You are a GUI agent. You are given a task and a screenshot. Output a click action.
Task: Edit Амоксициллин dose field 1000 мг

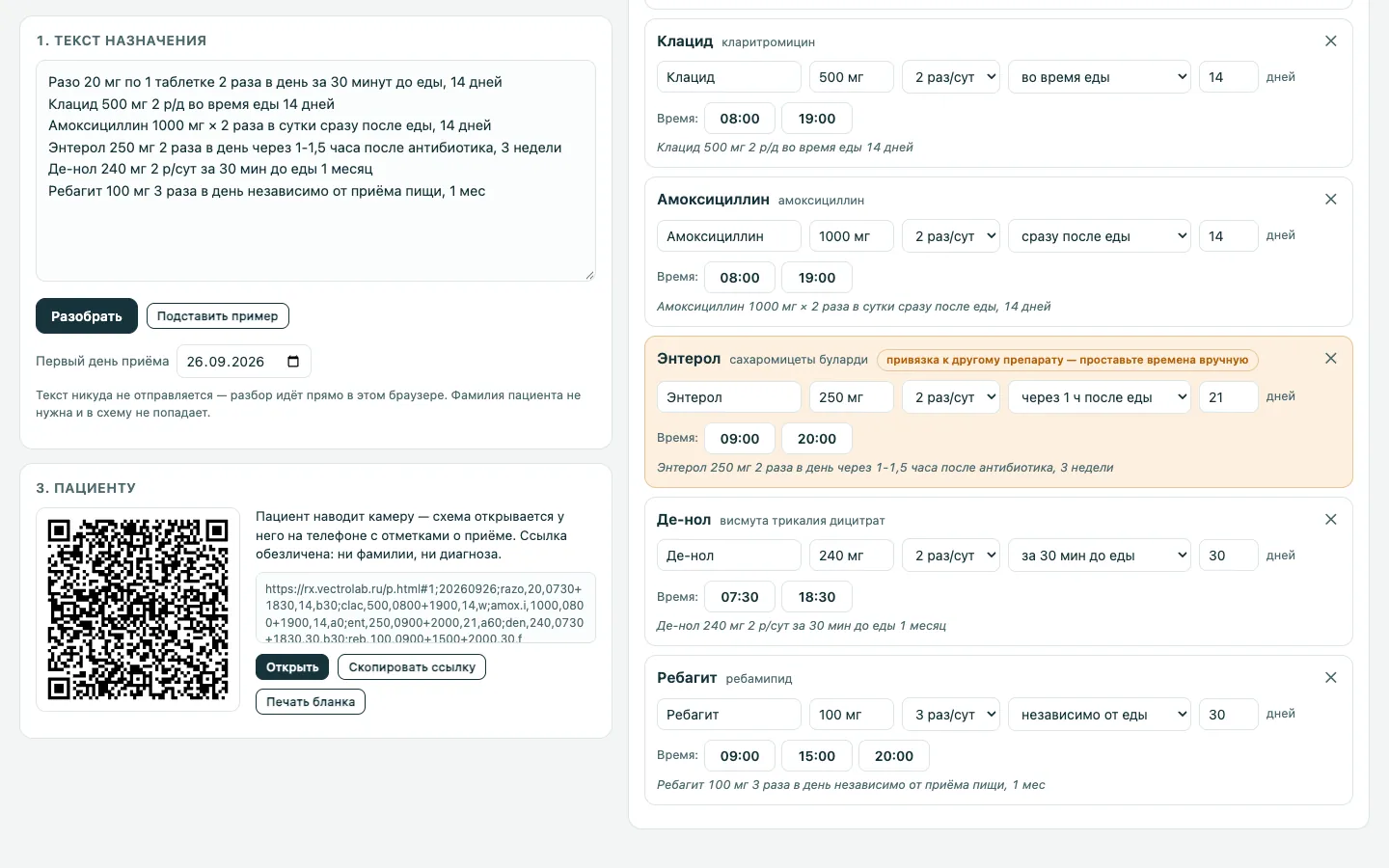pos(852,236)
